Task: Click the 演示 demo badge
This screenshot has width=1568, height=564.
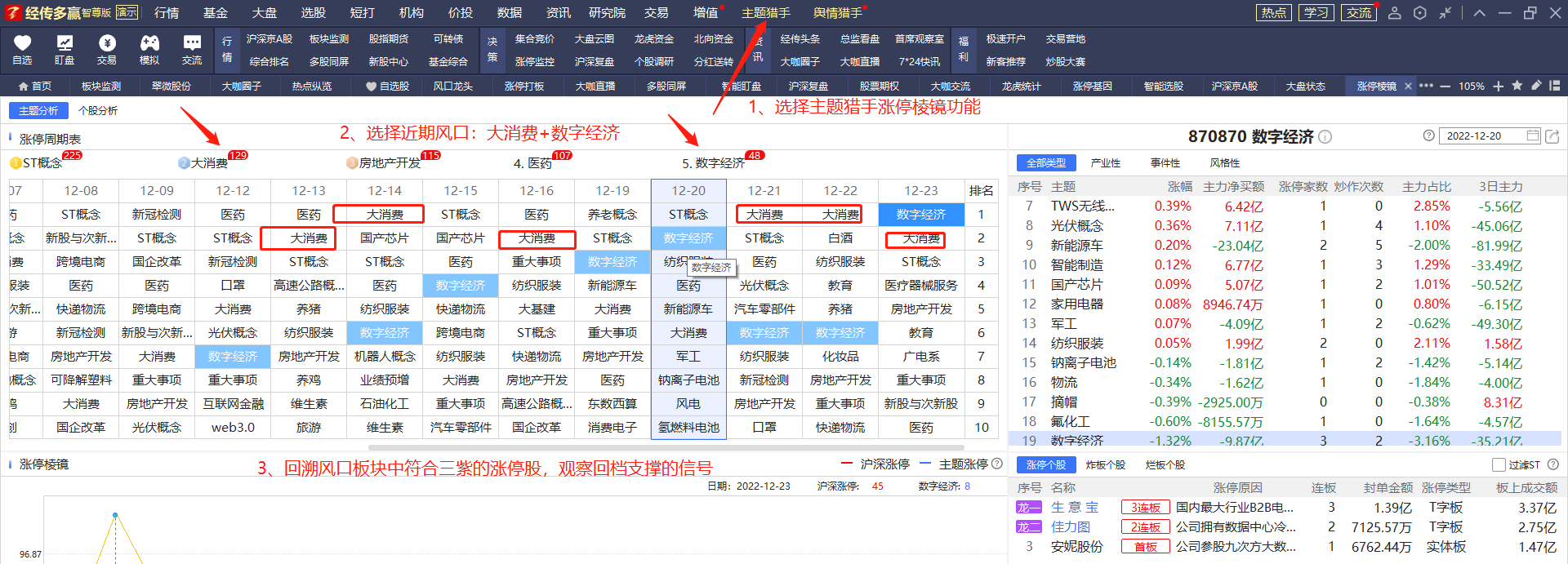Action: (x=127, y=12)
